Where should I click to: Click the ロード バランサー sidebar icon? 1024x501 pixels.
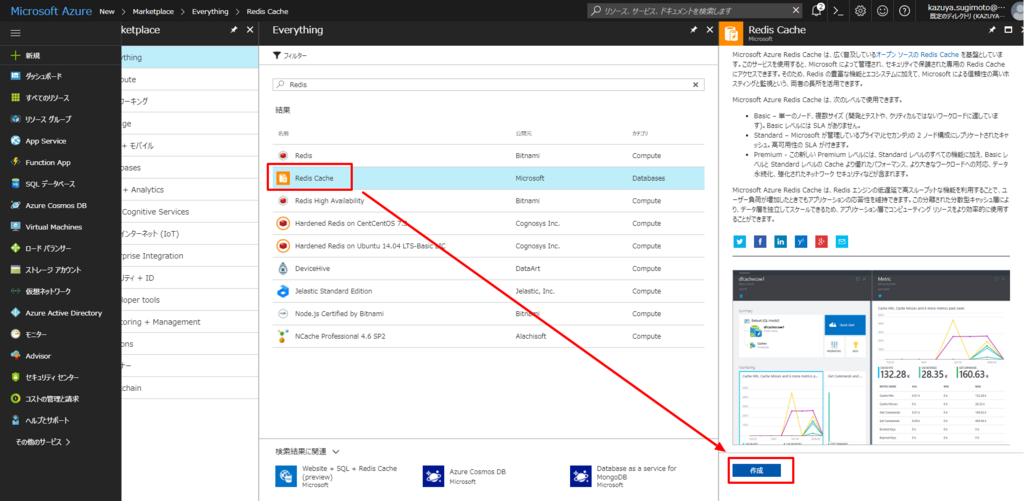[x=16, y=248]
